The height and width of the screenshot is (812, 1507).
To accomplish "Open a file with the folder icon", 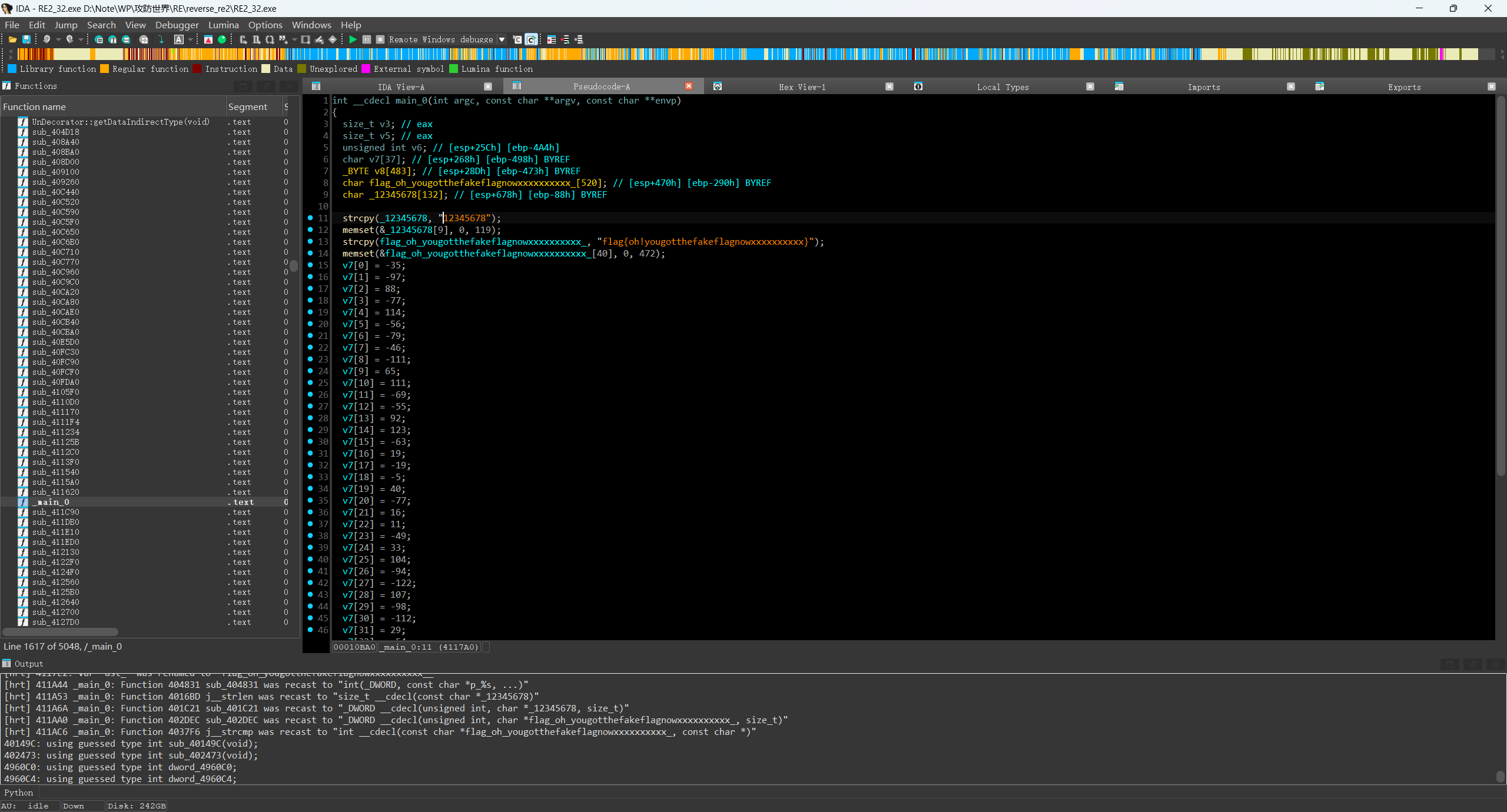I will pyautogui.click(x=12, y=39).
